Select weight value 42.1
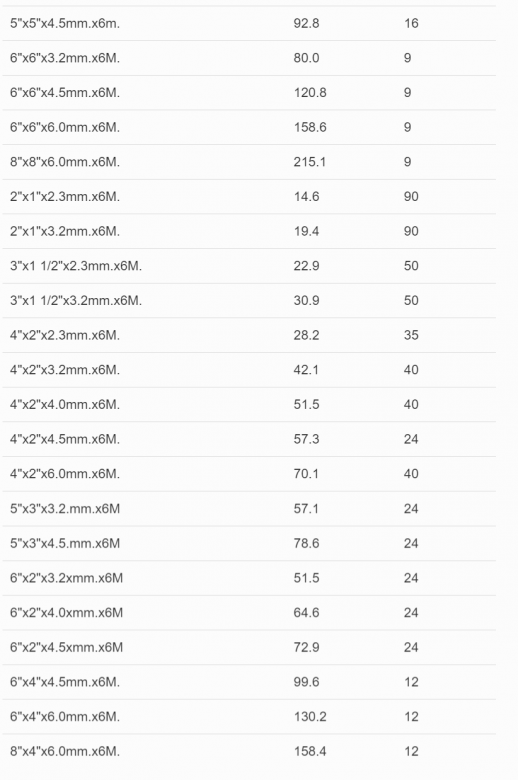Image resolution: width=518 pixels, height=780 pixels. point(306,370)
